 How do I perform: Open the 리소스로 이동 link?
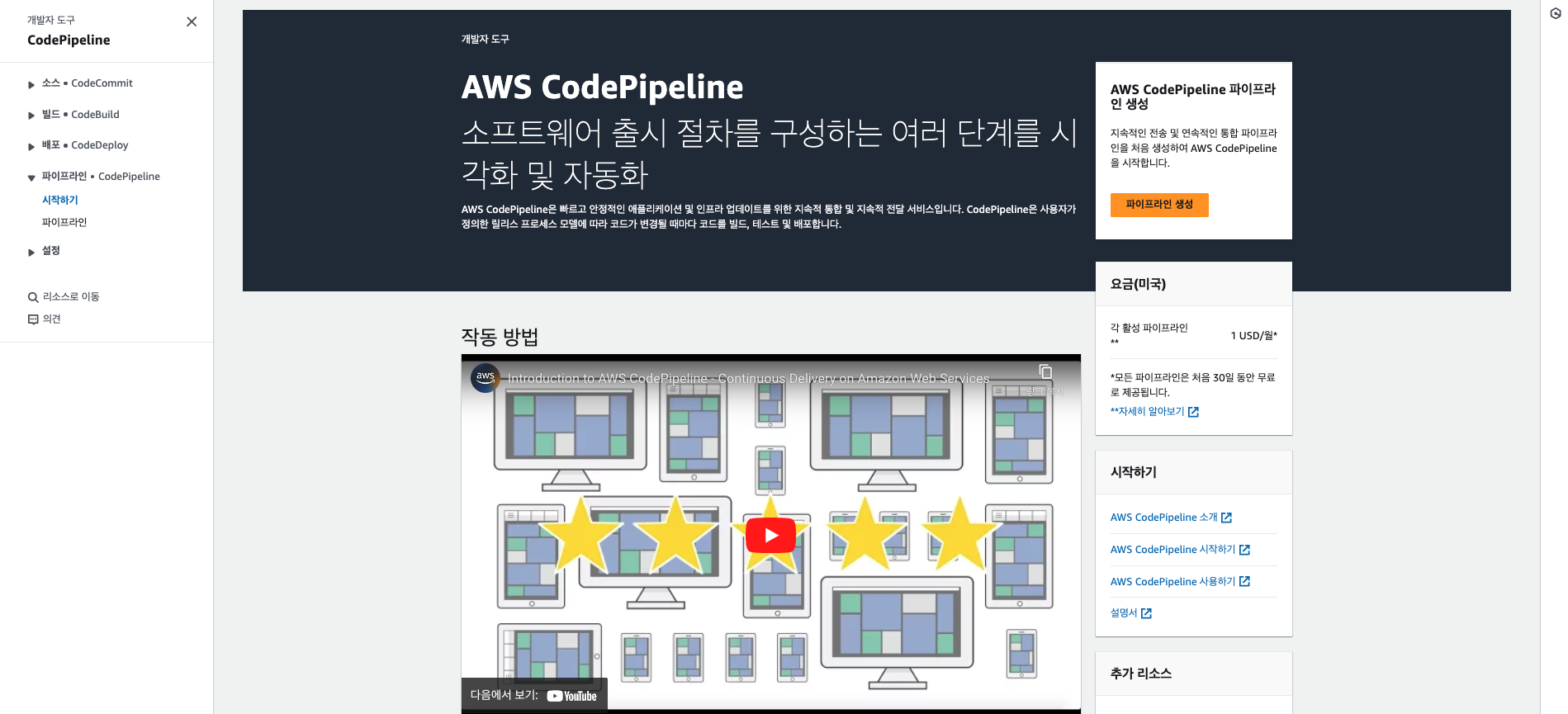71,296
